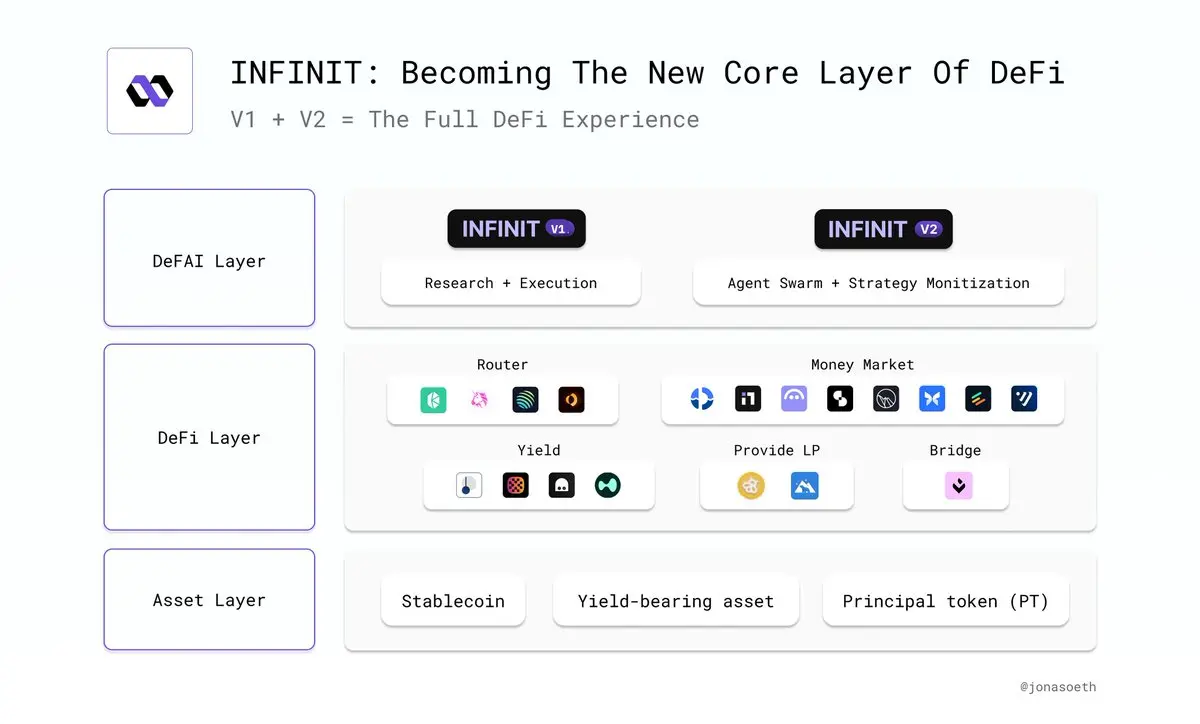The image size is (1200, 724).
Task: Click the pink grid-pattern icon under Yield
Action: click(x=515, y=485)
